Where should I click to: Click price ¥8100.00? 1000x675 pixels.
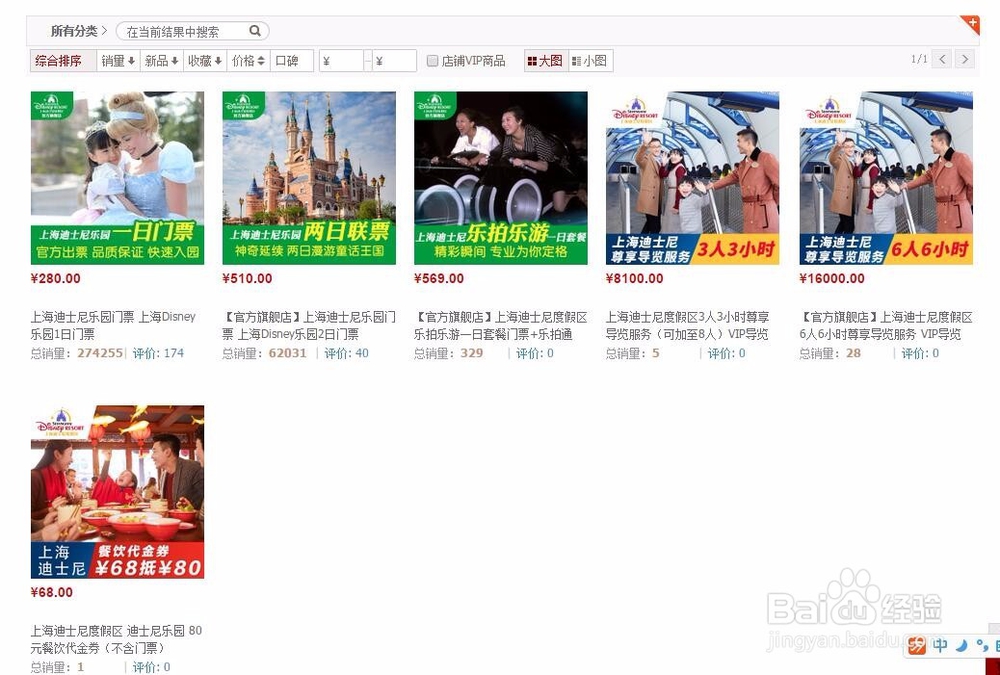click(x=635, y=278)
